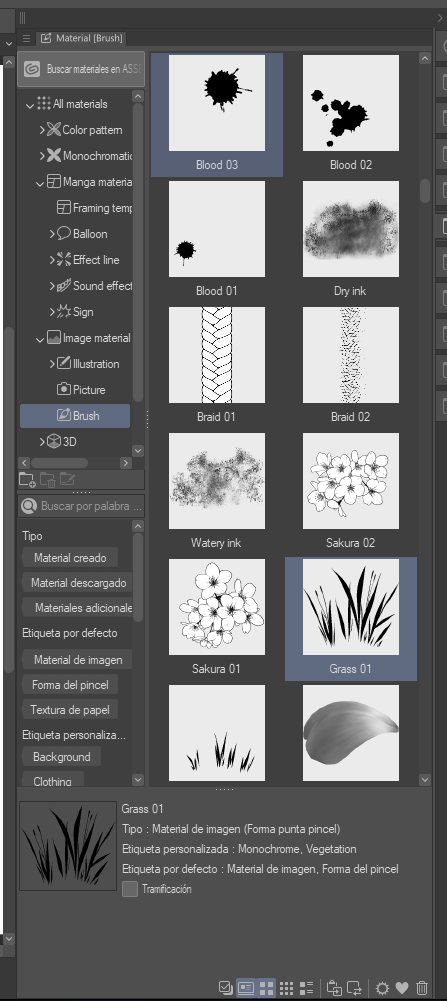Filter by Textura de papel tag
The height and width of the screenshot is (1001, 447).
click(x=70, y=709)
